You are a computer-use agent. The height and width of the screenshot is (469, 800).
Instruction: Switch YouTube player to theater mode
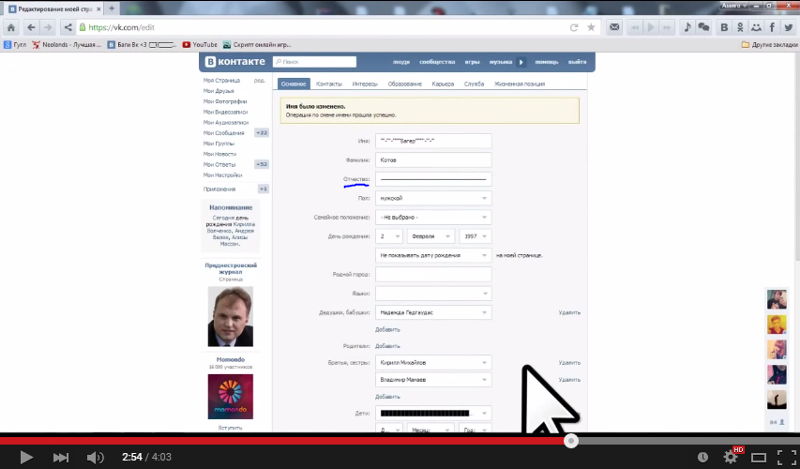point(759,457)
